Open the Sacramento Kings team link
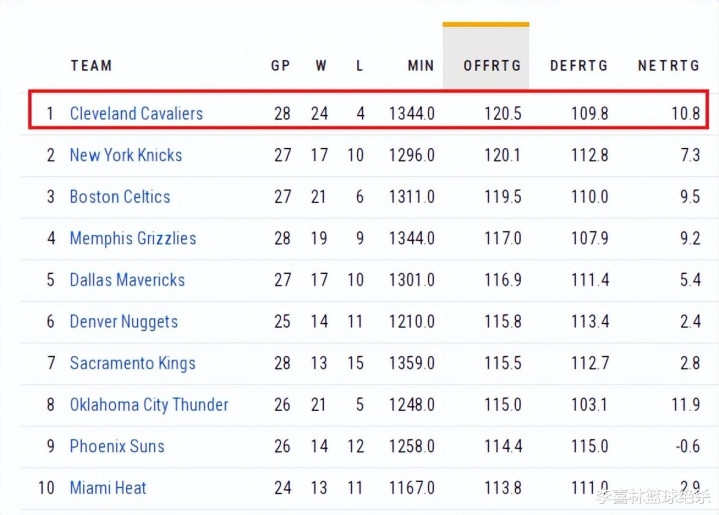Screen dimensions: 719x515 pos(133,363)
